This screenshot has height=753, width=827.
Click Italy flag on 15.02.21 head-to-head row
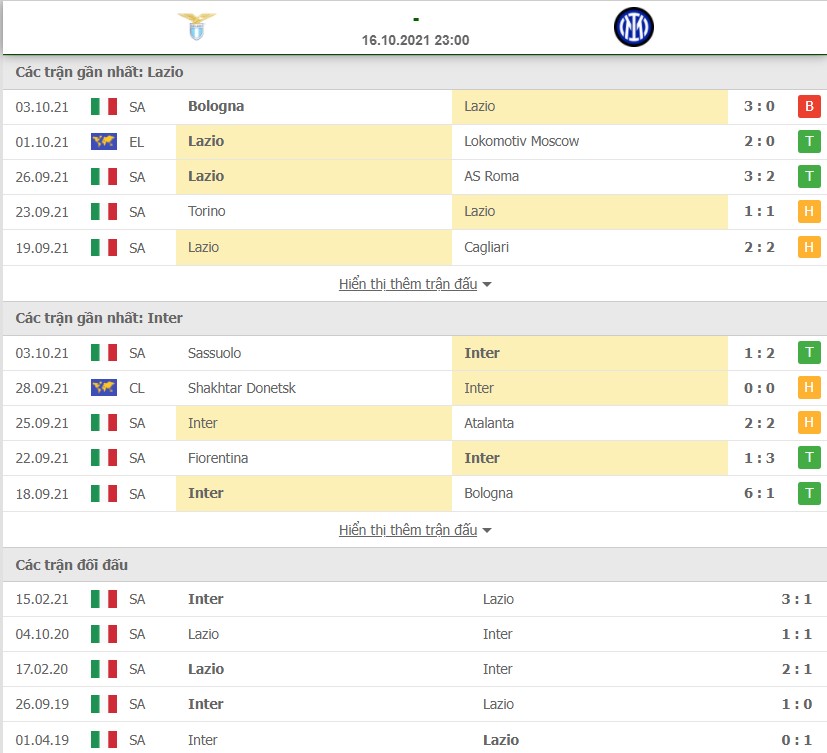click(x=104, y=599)
